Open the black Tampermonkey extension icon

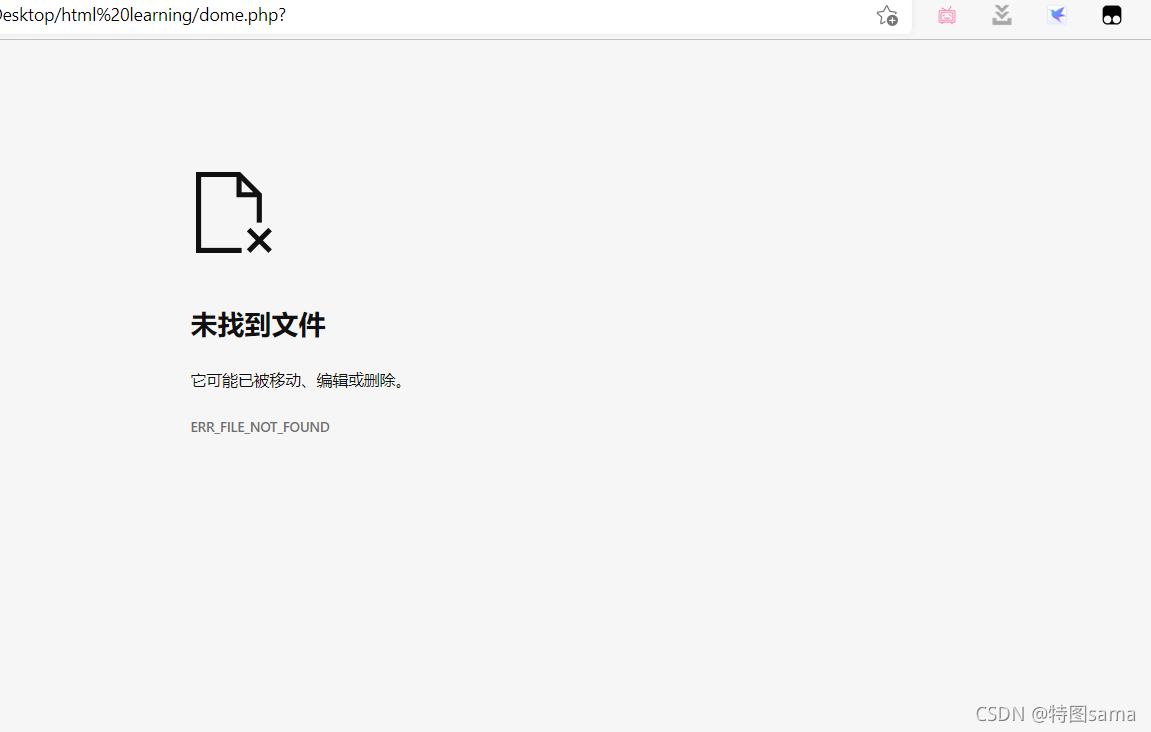[1111, 16]
